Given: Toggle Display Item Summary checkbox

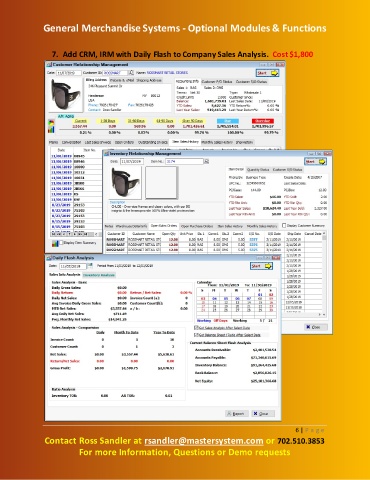Looking at the screenshot, I should tap(61, 243).
